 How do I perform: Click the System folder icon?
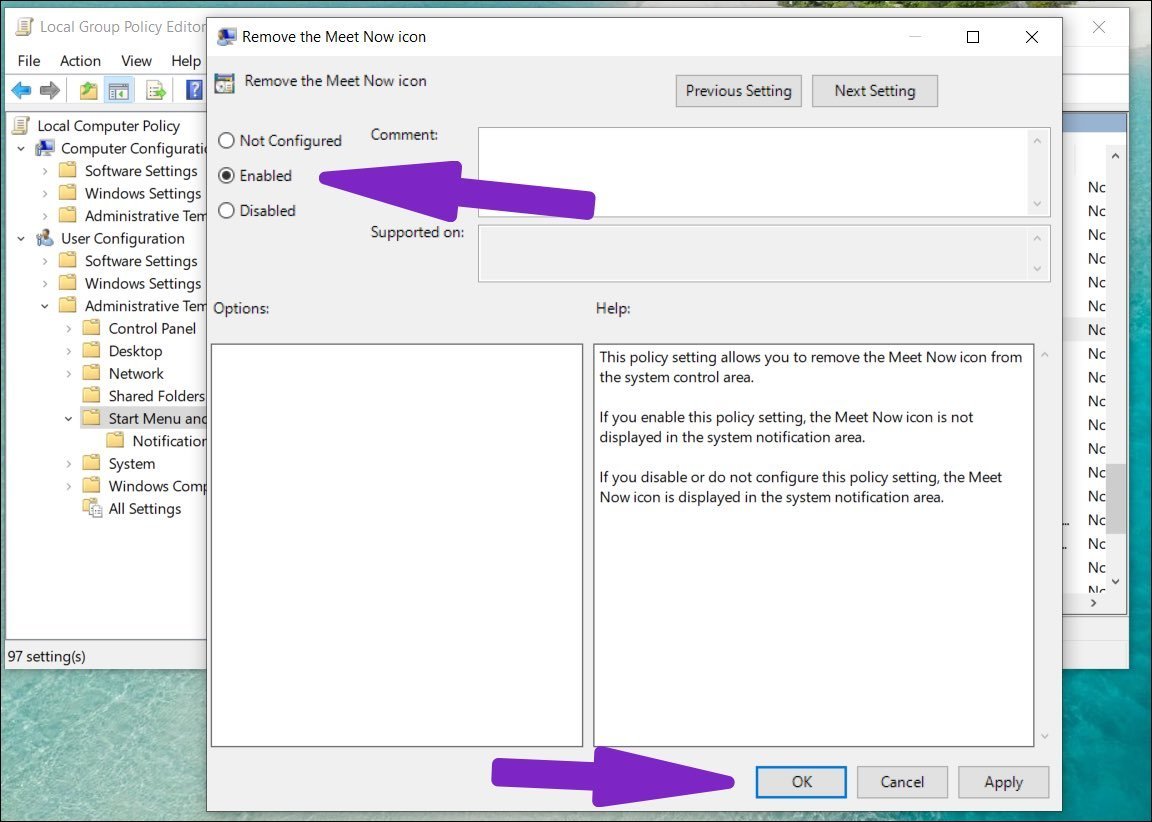92,463
